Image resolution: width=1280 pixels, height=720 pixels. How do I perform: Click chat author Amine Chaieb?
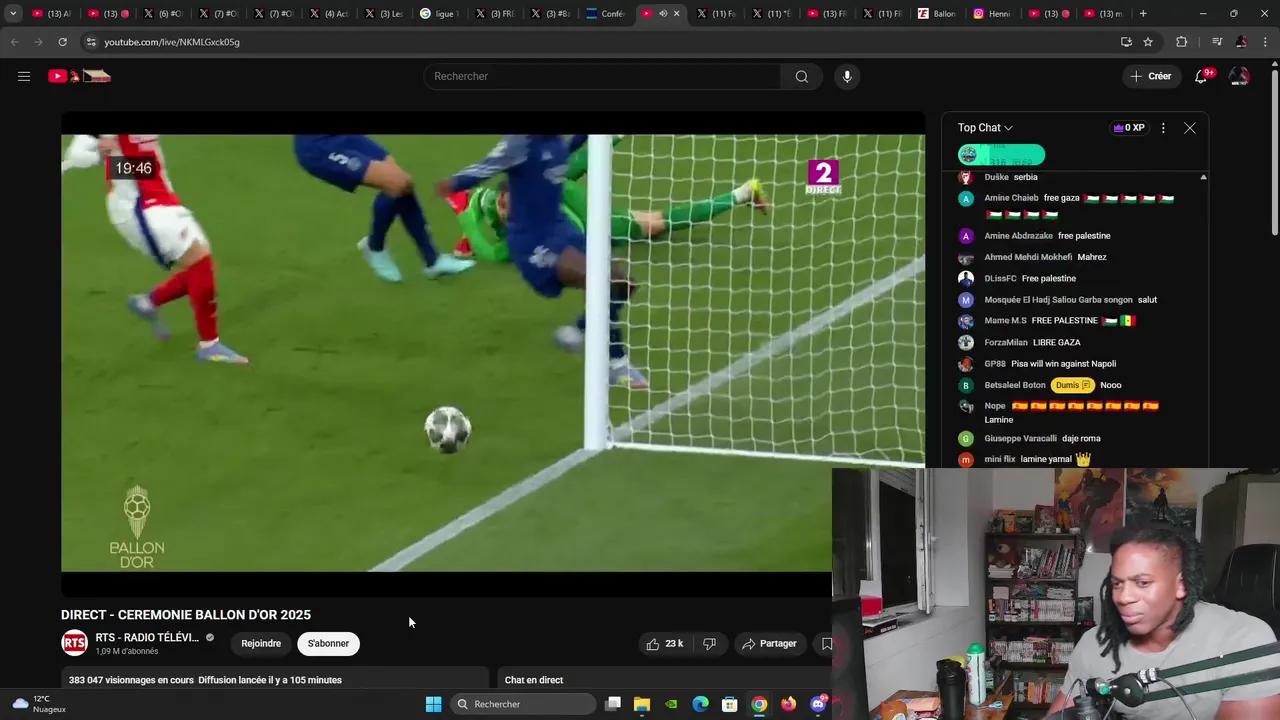(x=1011, y=198)
